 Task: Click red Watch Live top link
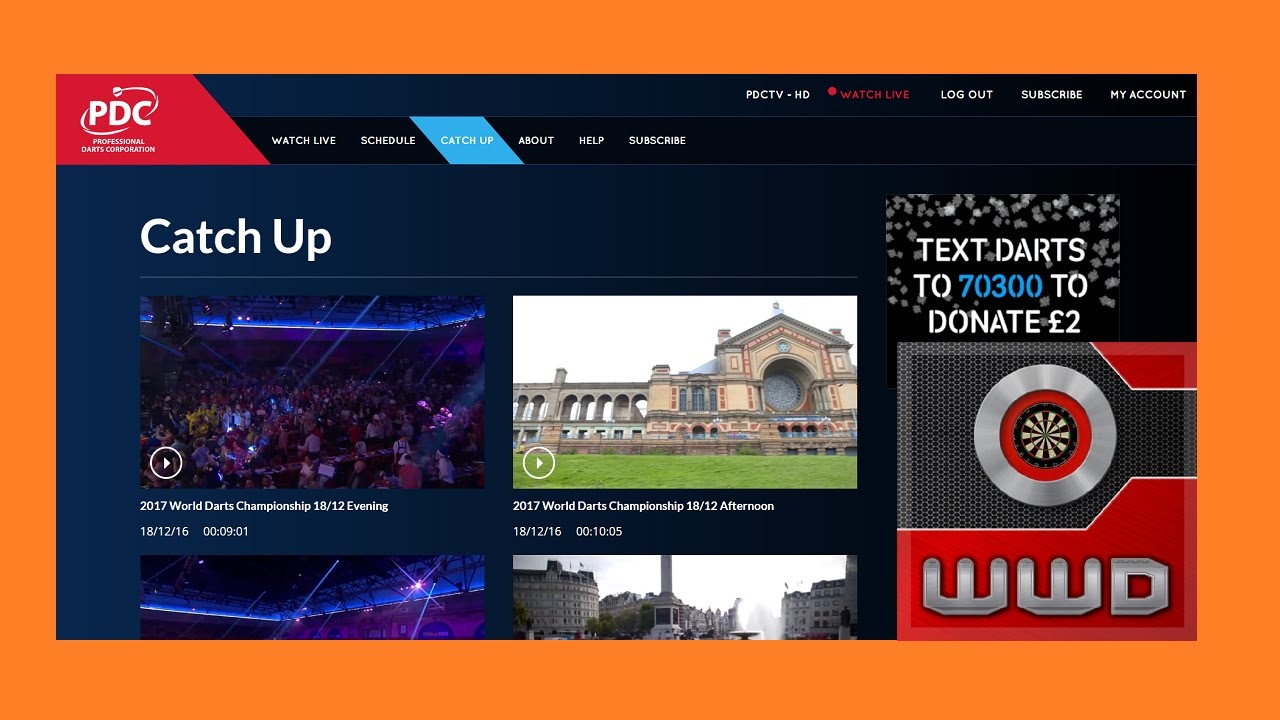pyautogui.click(x=875, y=95)
